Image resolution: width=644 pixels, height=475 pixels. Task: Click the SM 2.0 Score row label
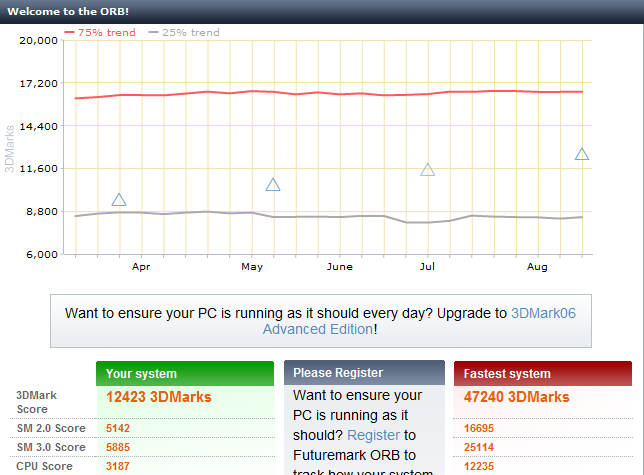[51, 428]
